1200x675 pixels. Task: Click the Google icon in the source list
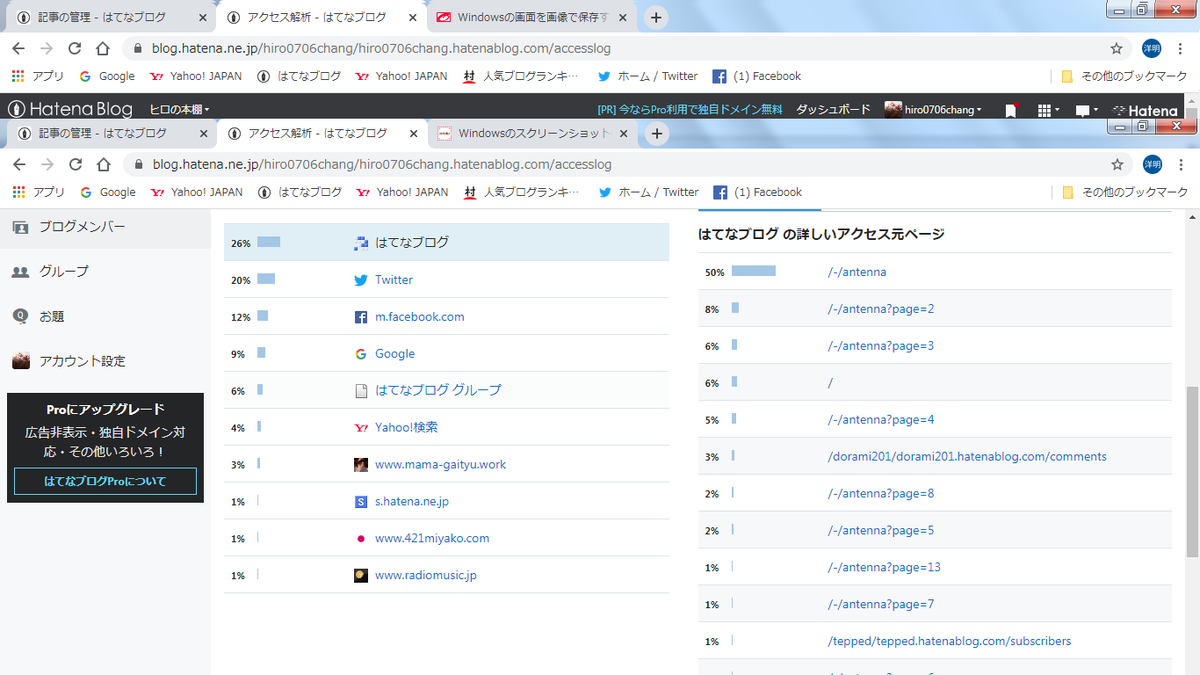(x=361, y=354)
